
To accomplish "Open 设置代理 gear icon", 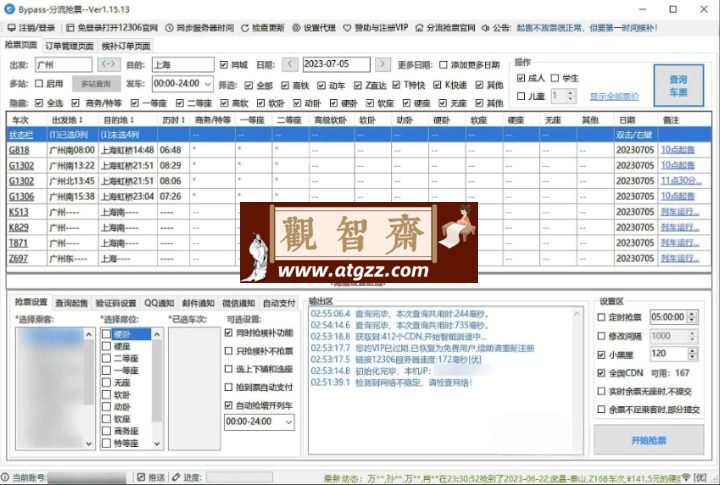I will (296, 28).
